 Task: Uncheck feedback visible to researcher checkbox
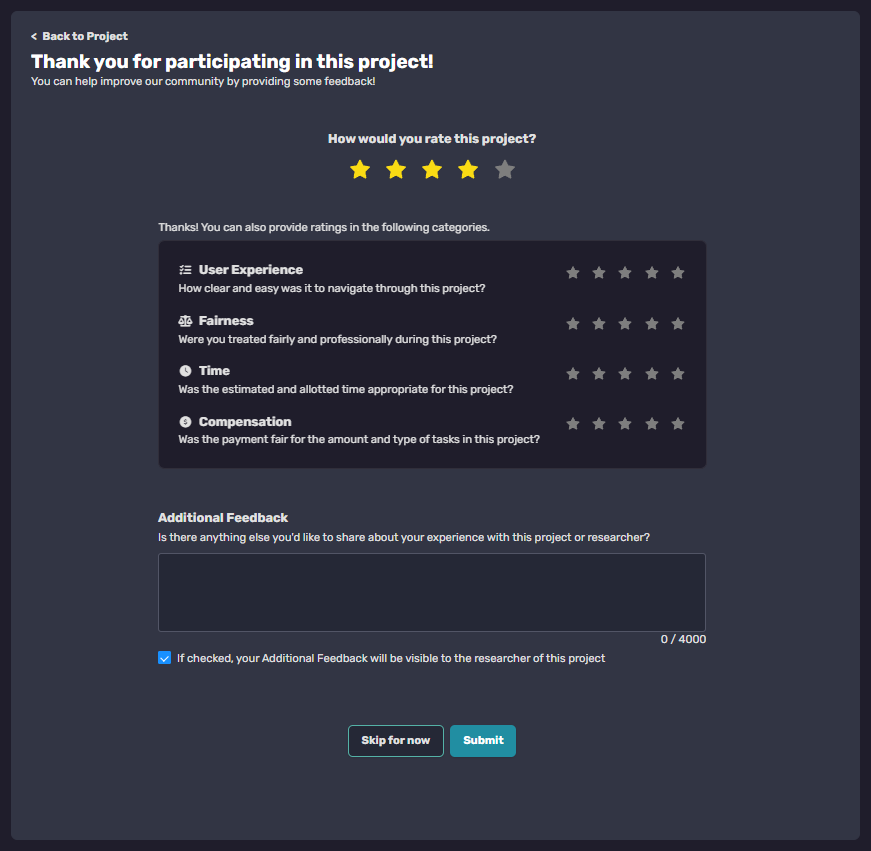coord(164,658)
